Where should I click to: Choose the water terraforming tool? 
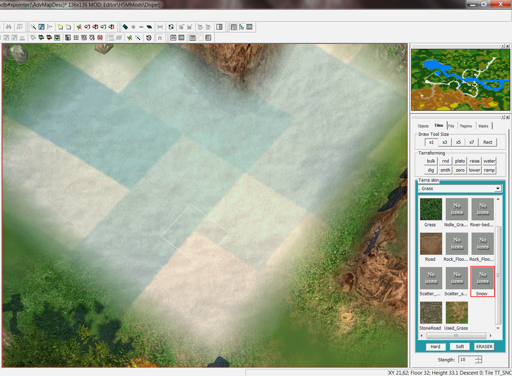pos(489,161)
